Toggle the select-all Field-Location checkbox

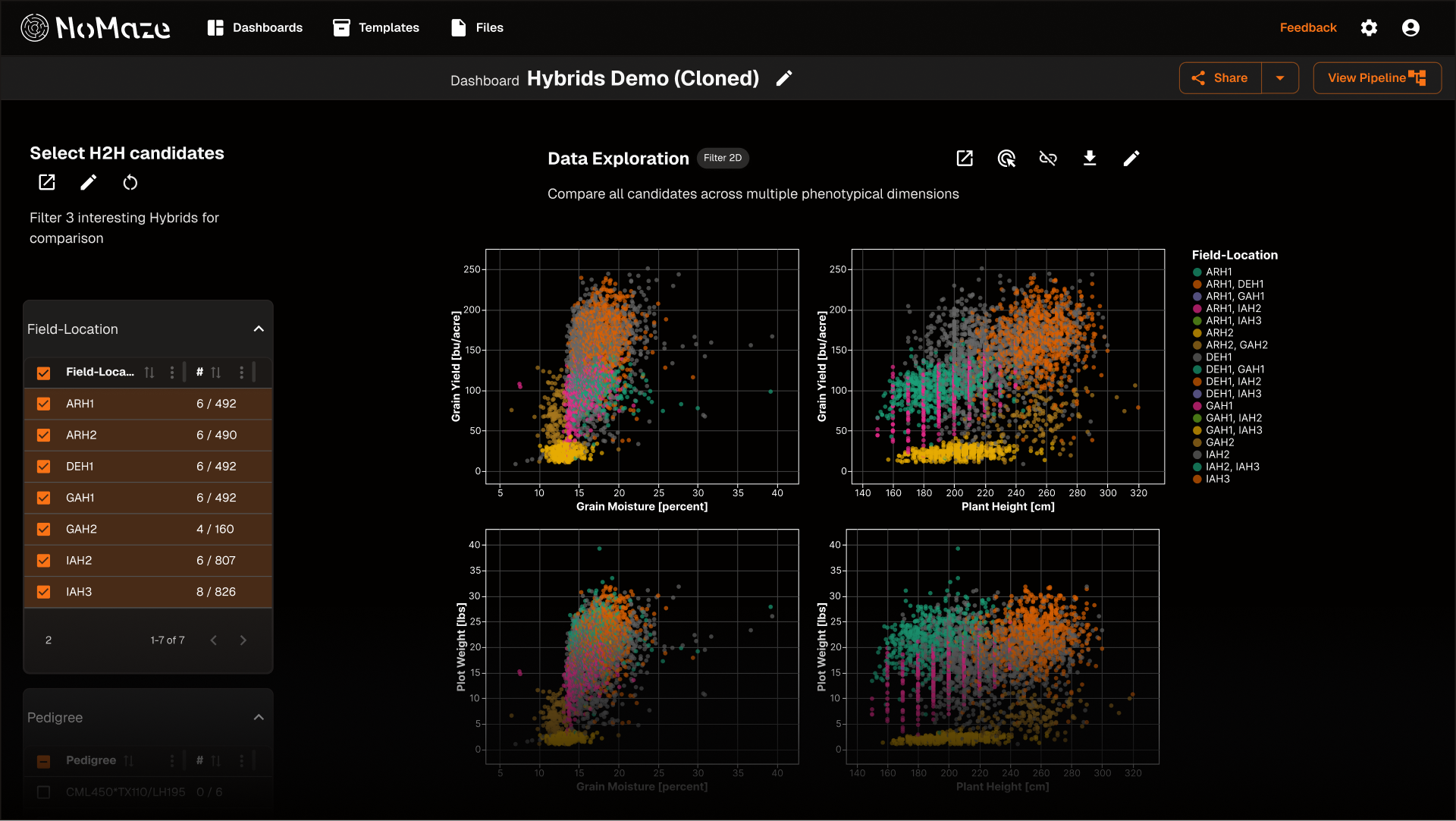click(x=43, y=373)
